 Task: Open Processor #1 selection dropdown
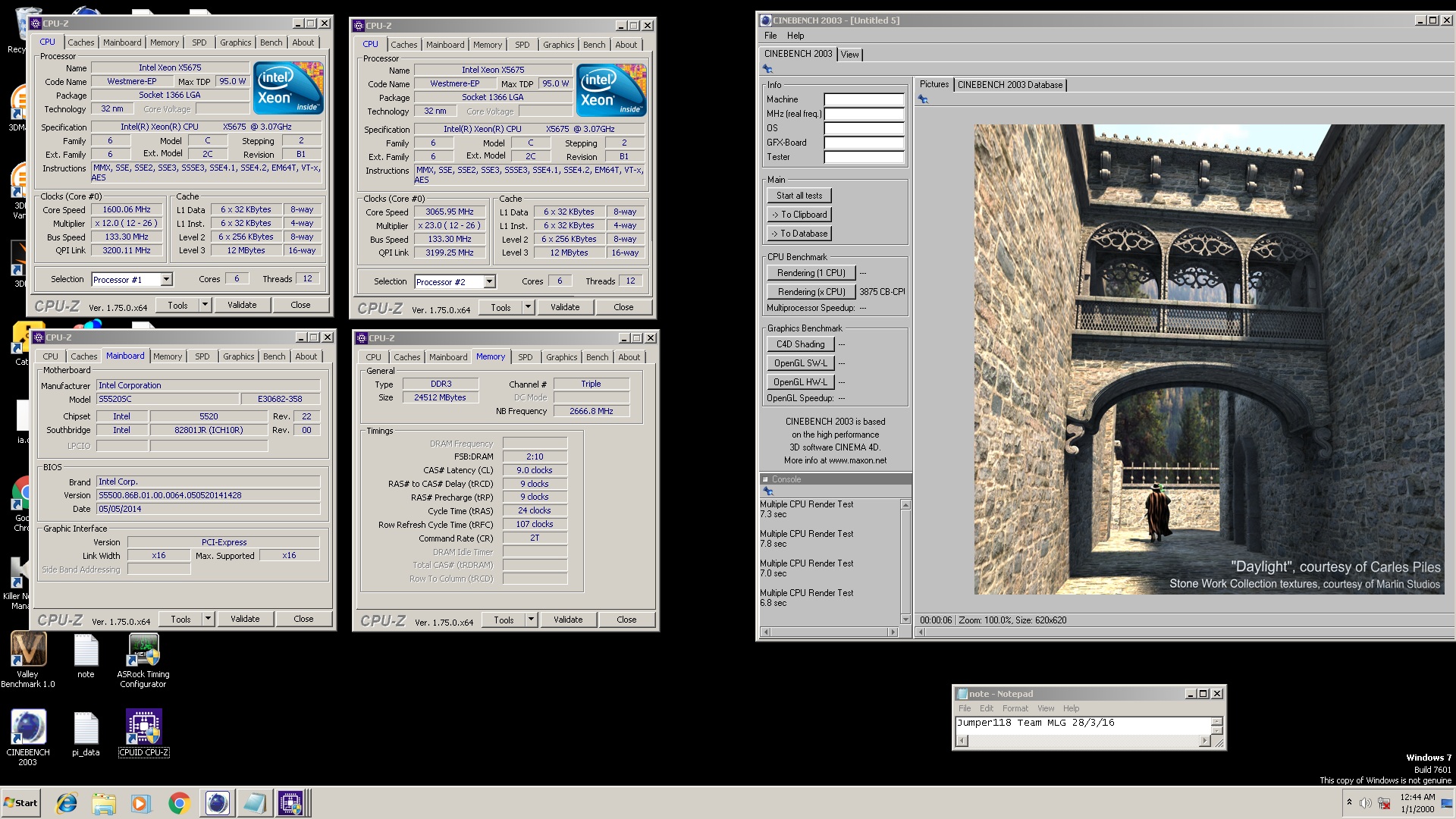(x=166, y=280)
